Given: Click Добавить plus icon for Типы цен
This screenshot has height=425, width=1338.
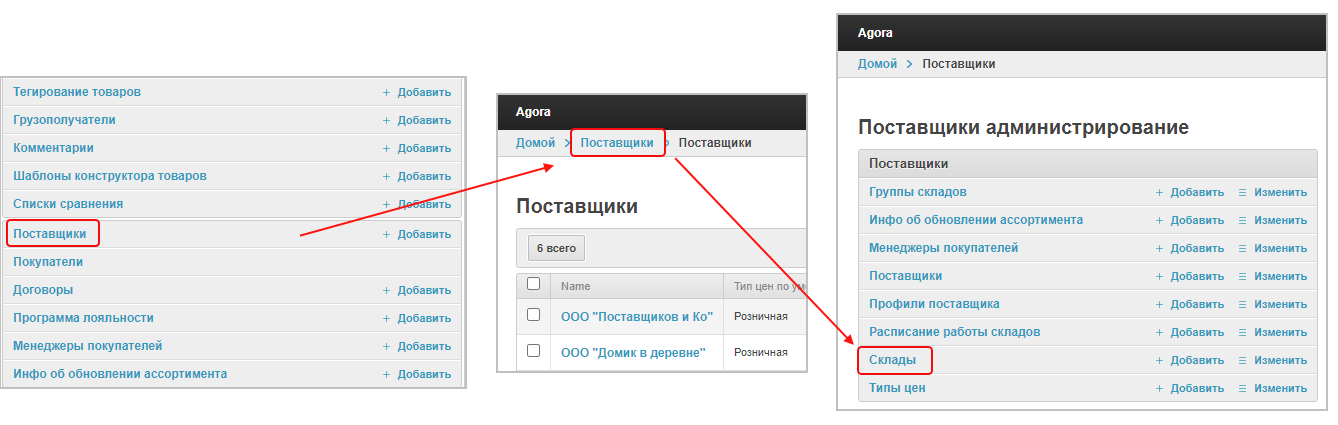Looking at the screenshot, I should coord(1160,388).
